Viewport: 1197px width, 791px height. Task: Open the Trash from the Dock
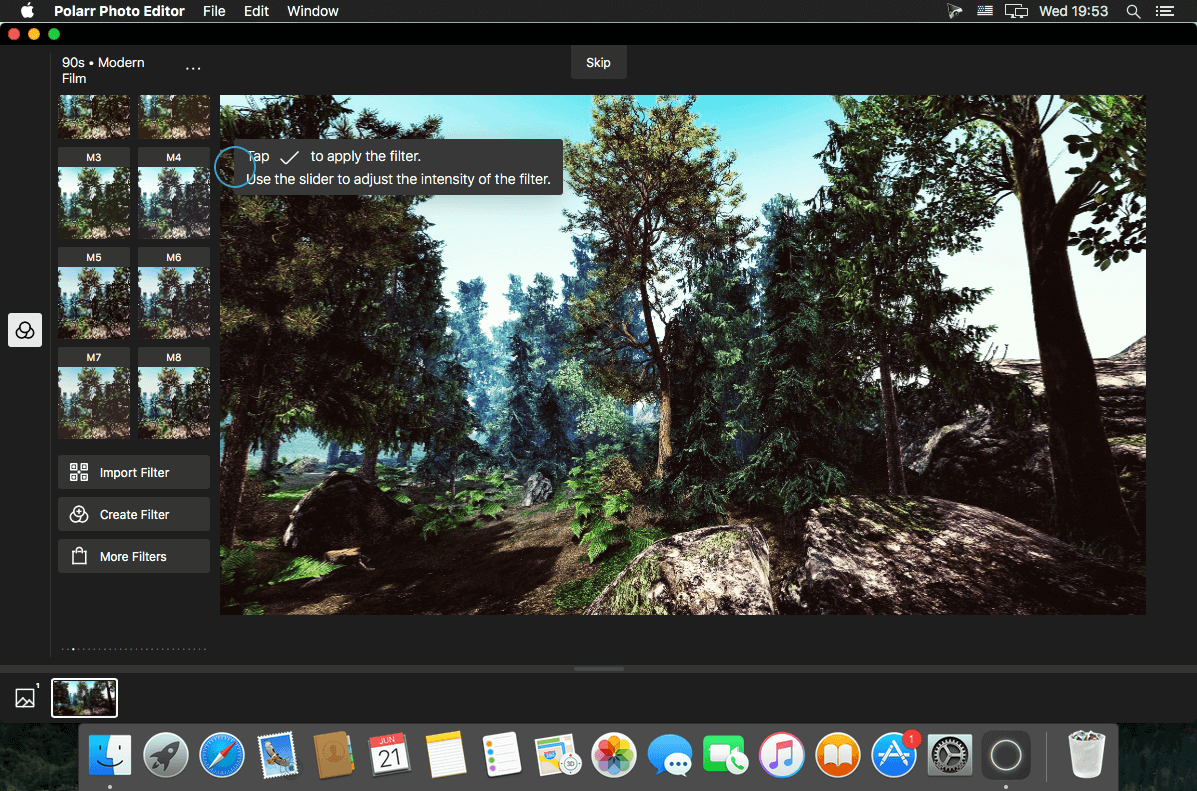click(1086, 754)
